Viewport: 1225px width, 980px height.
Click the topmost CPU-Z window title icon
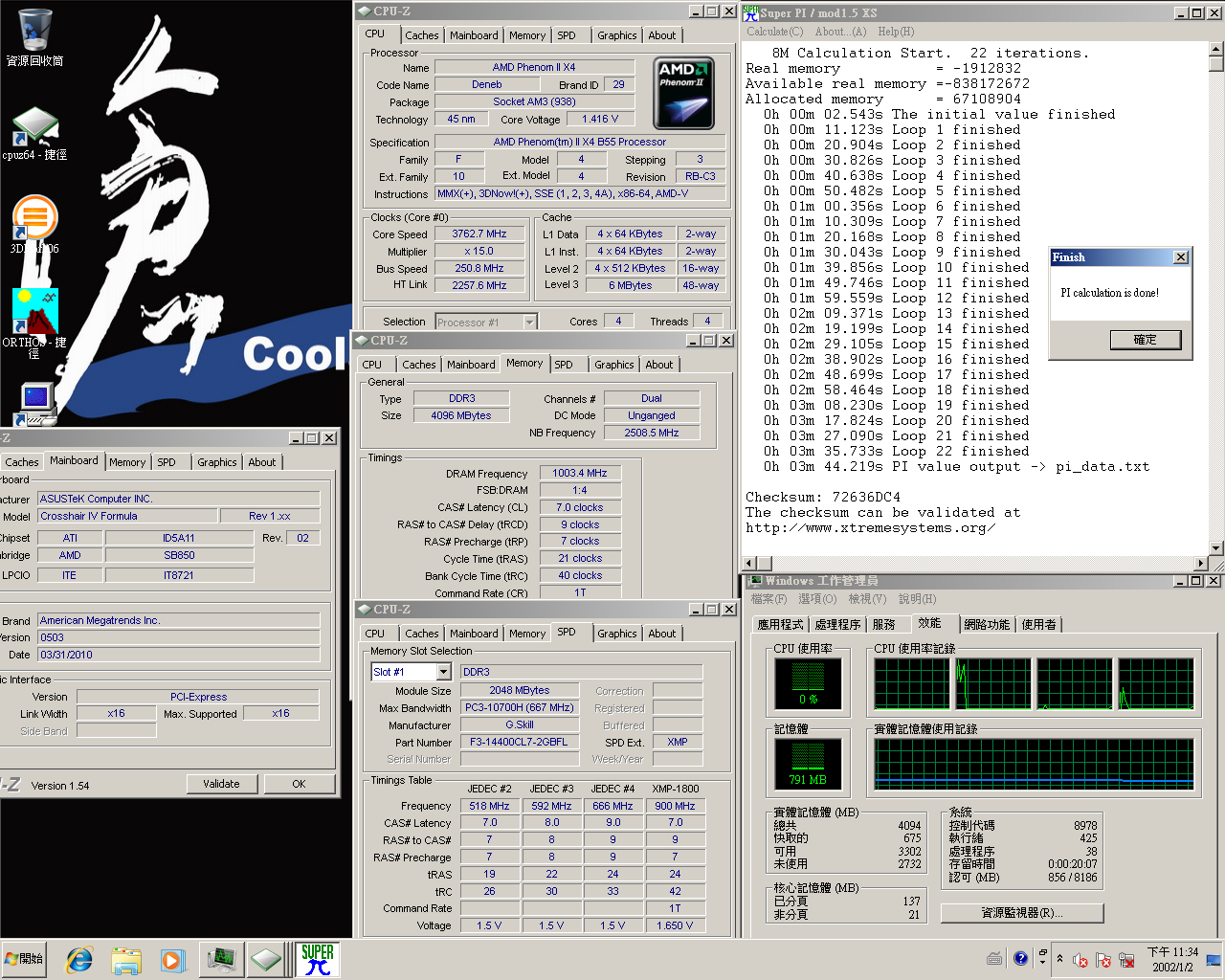pos(365,11)
